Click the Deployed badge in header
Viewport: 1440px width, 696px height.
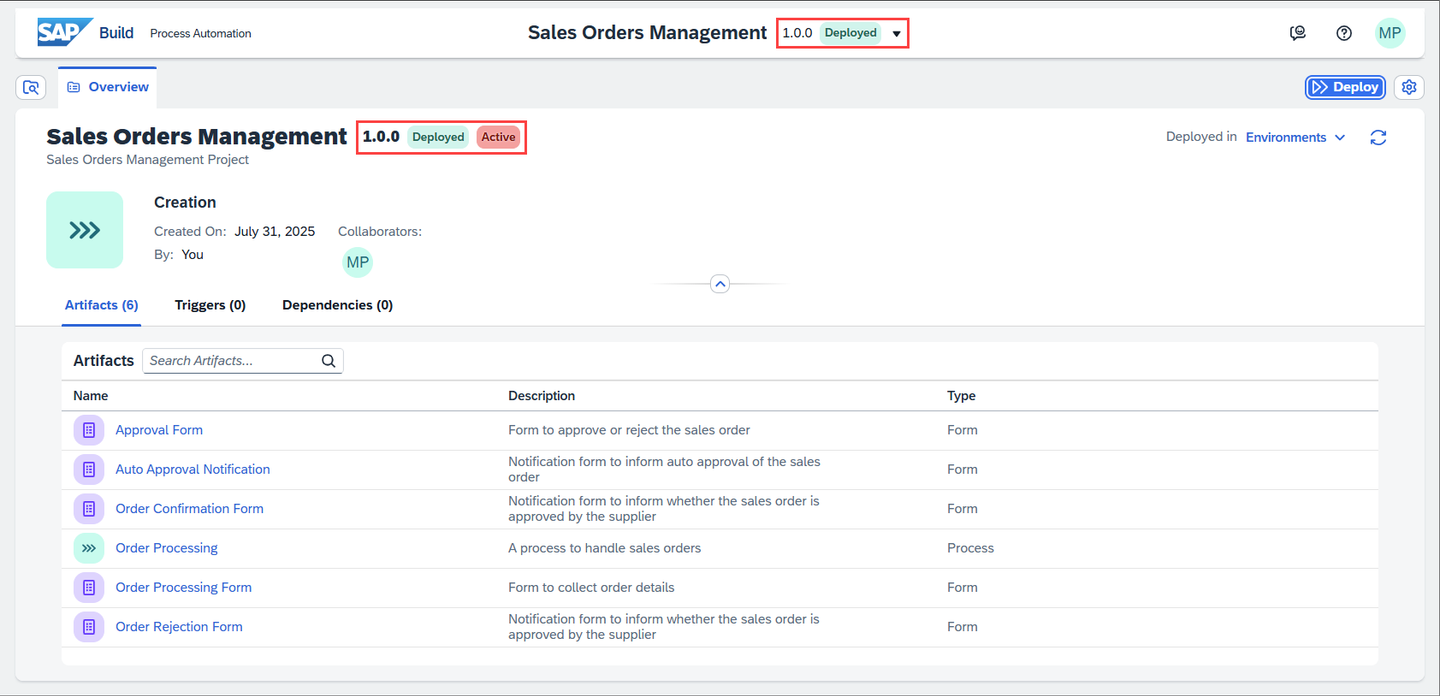pos(850,33)
